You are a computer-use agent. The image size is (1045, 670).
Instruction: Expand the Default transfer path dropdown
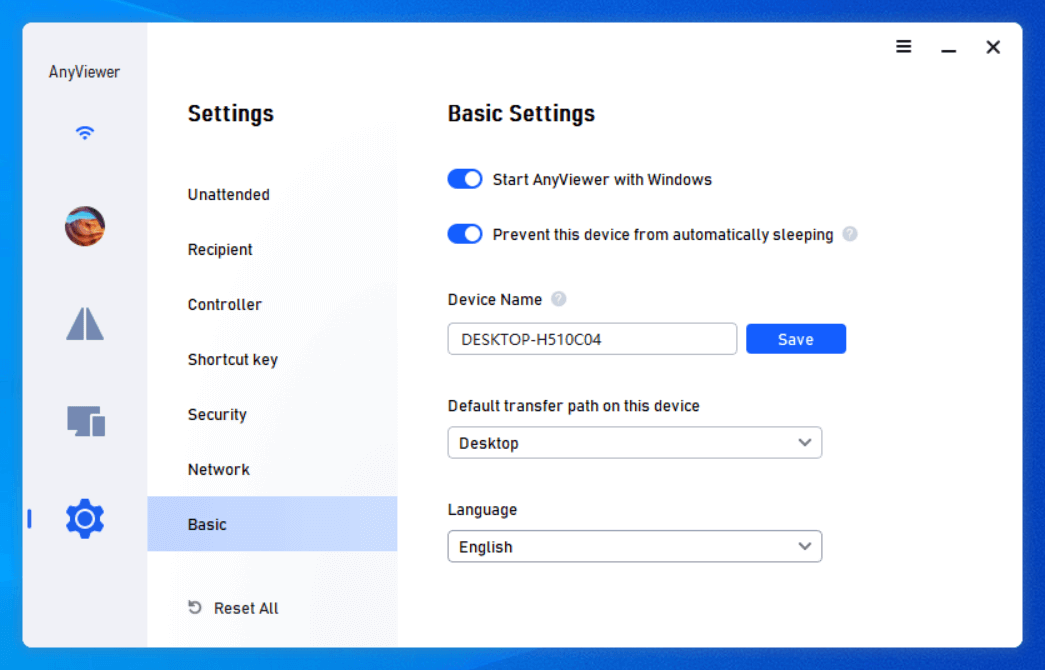[x=634, y=443]
